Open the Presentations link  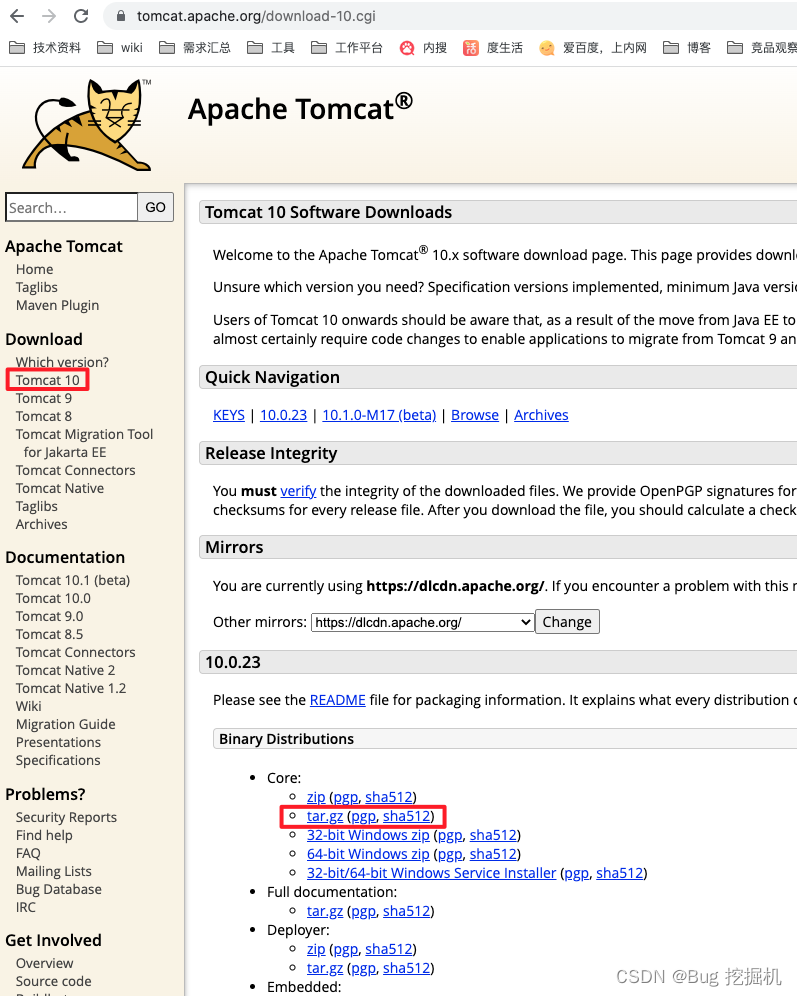(58, 743)
